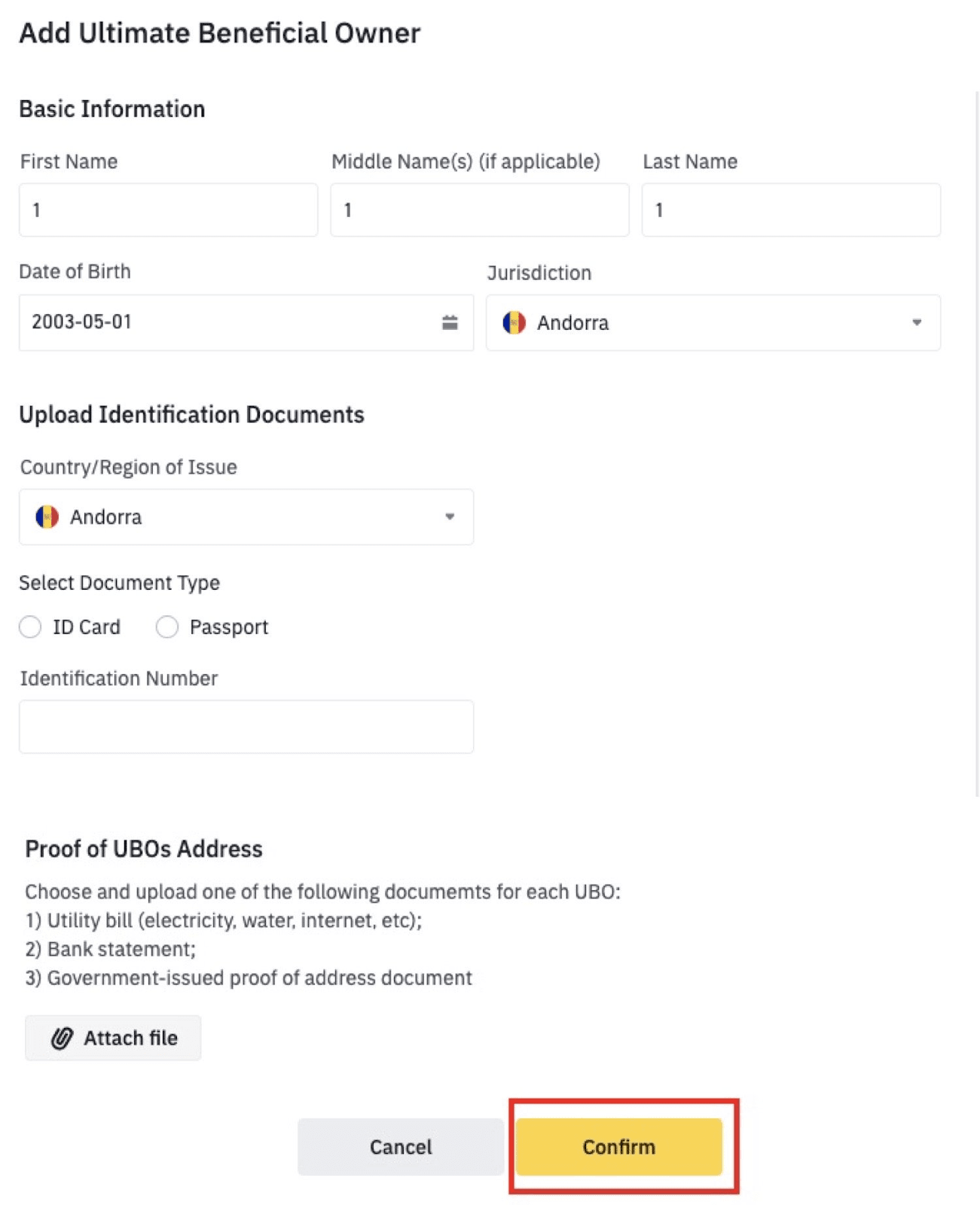Screen dimensions: 980x1205
Task: Focus the Middle Name(s) input field
Action: coord(480,209)
